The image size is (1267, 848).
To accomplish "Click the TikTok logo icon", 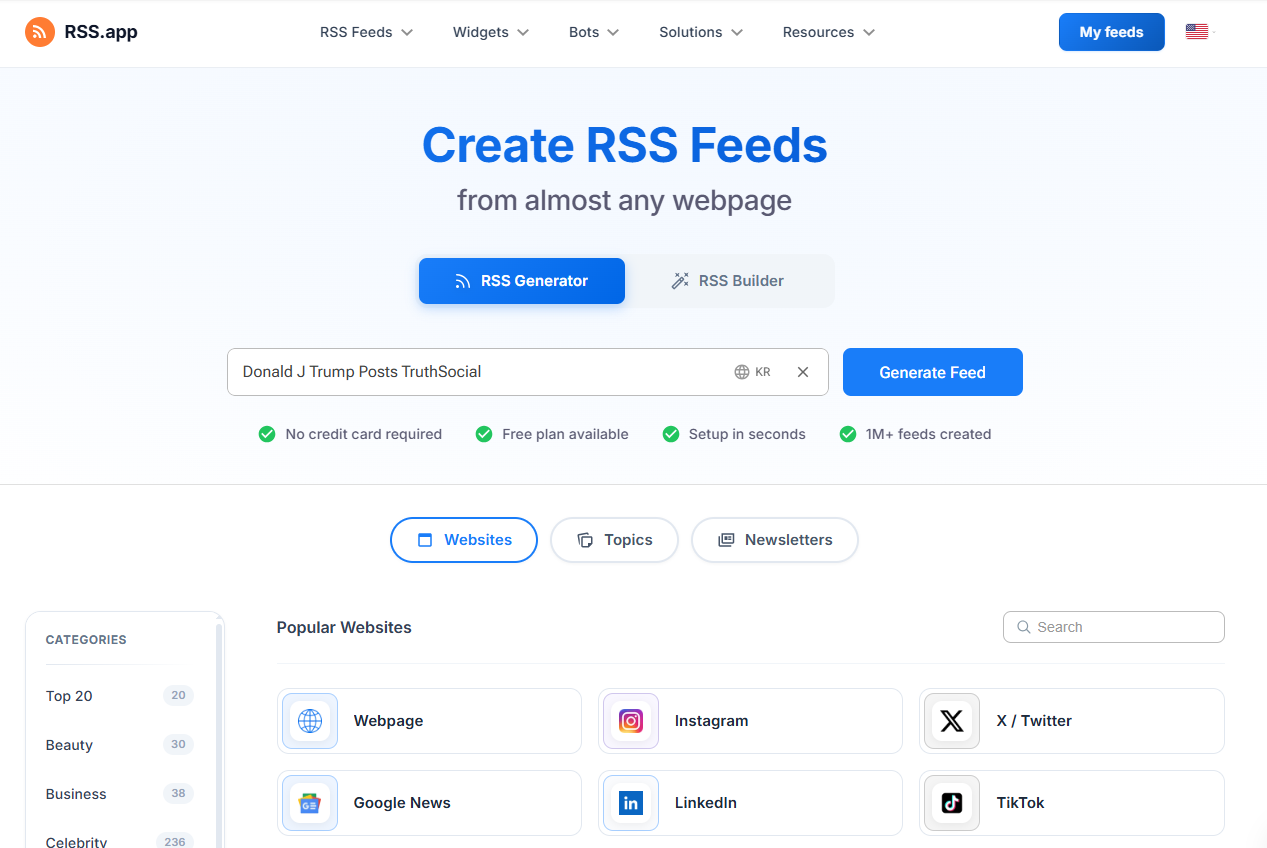I will click(952, 803).
